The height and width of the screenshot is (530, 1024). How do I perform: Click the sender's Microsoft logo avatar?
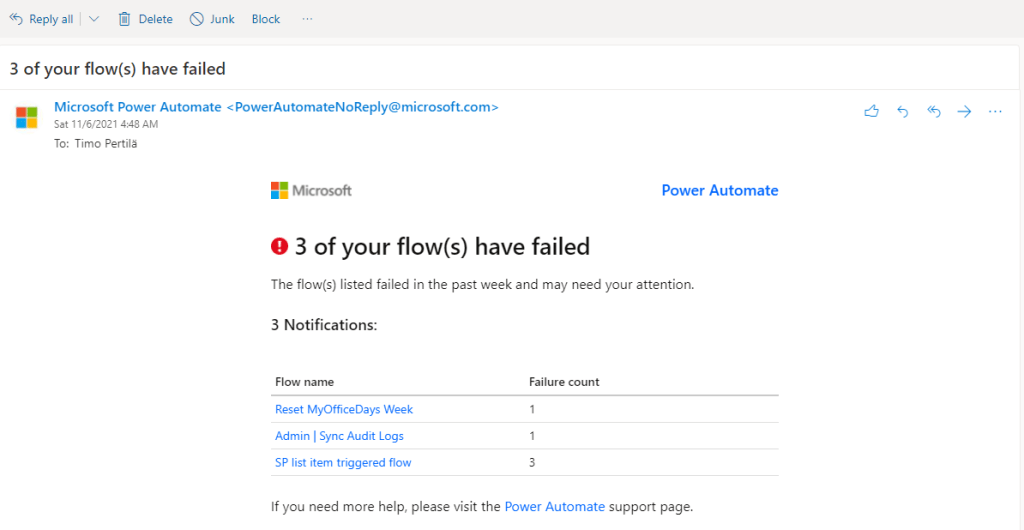27,117
